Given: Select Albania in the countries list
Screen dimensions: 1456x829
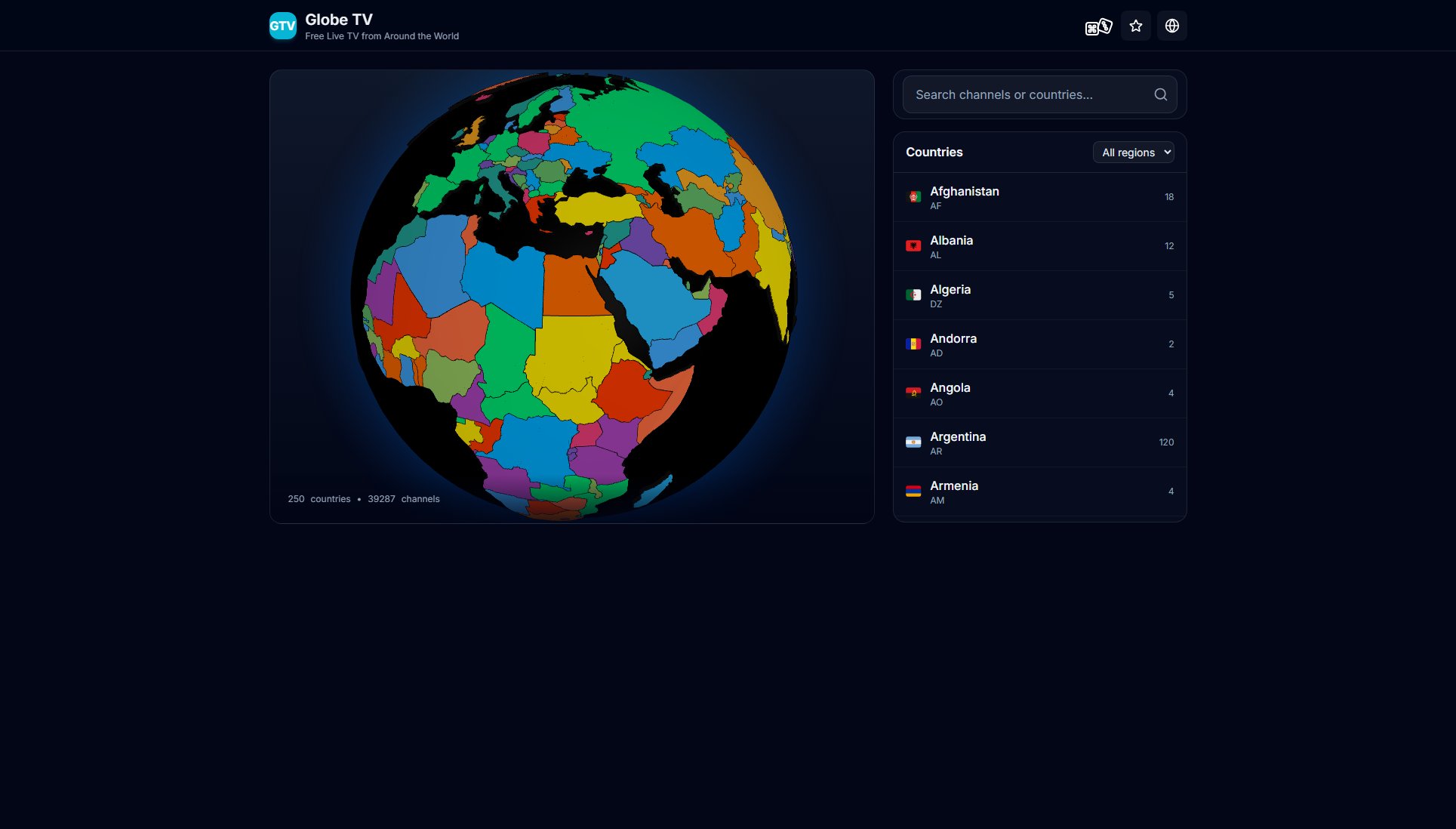Looking at the screenshot, I should (x=1039, y=246).
